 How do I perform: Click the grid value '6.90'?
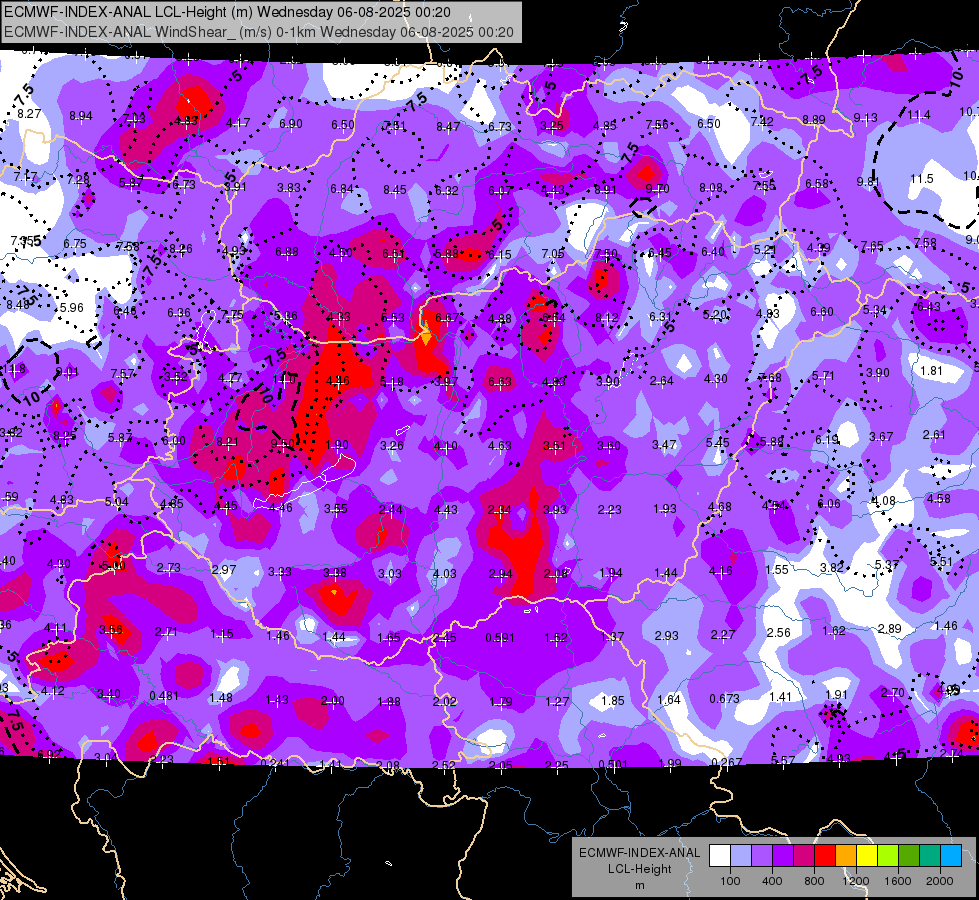(290, 124)
